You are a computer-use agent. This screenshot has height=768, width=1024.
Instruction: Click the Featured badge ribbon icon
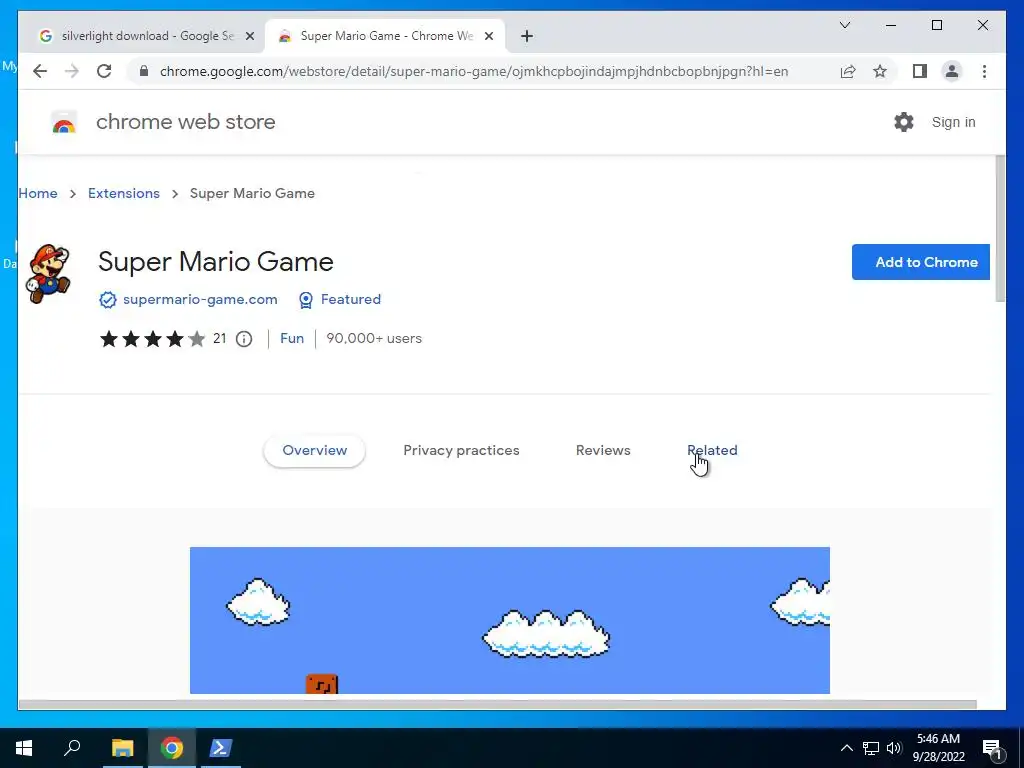(x=306, y=300)
